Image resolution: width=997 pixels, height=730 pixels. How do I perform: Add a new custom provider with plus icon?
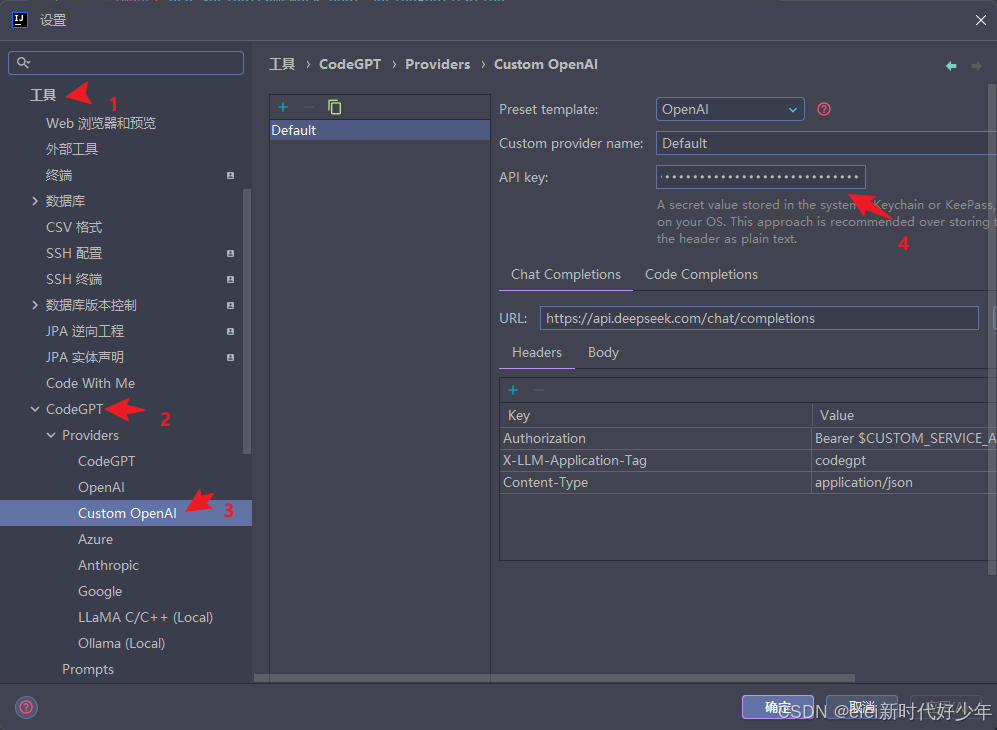pos(283,107)
